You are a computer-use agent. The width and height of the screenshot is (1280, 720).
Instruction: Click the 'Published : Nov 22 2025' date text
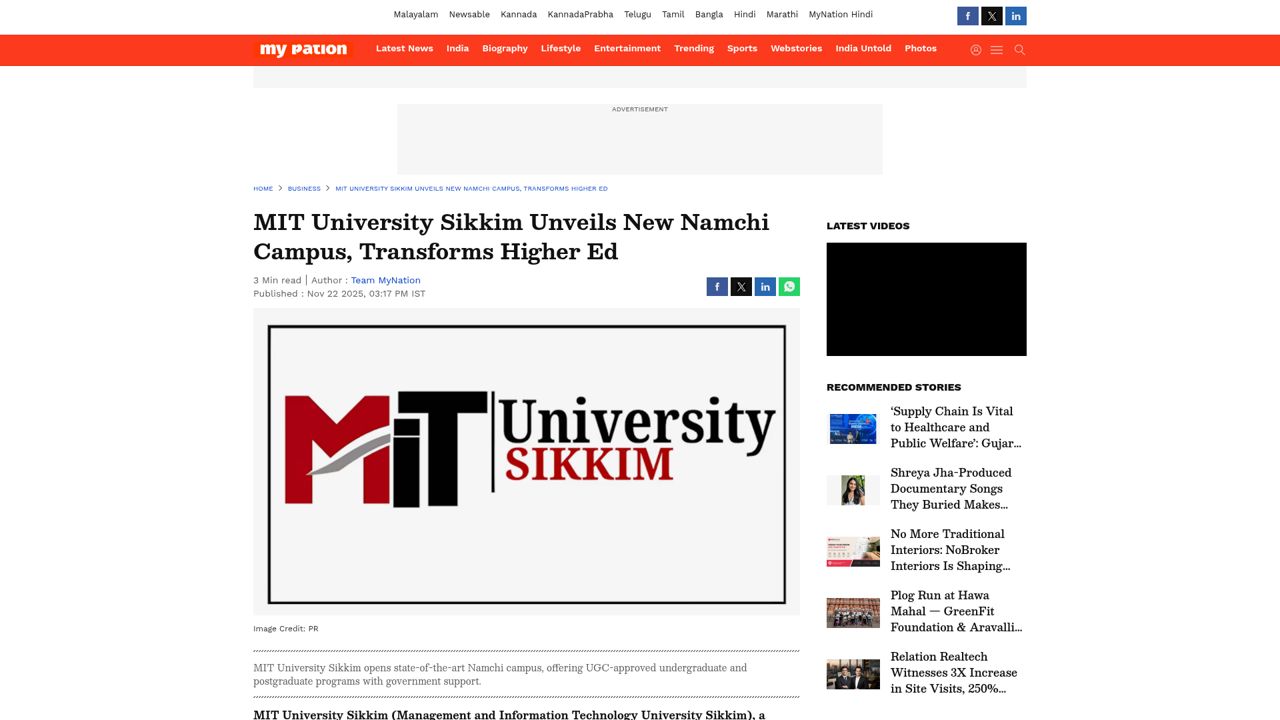(x=339, y=294)
